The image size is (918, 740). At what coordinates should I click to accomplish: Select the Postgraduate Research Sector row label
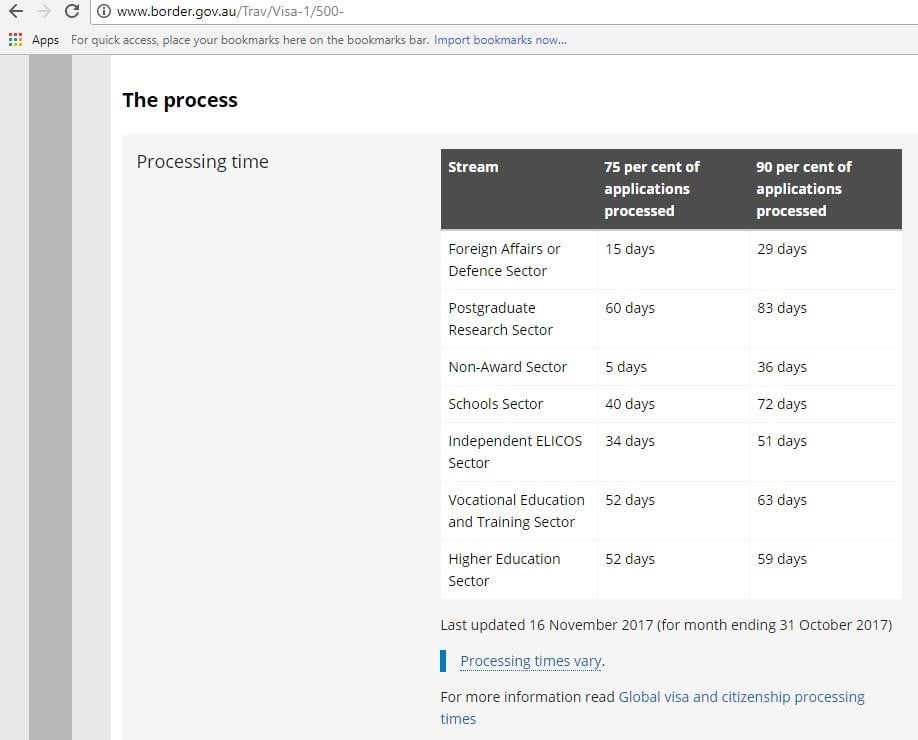click(x=500, y=319)
